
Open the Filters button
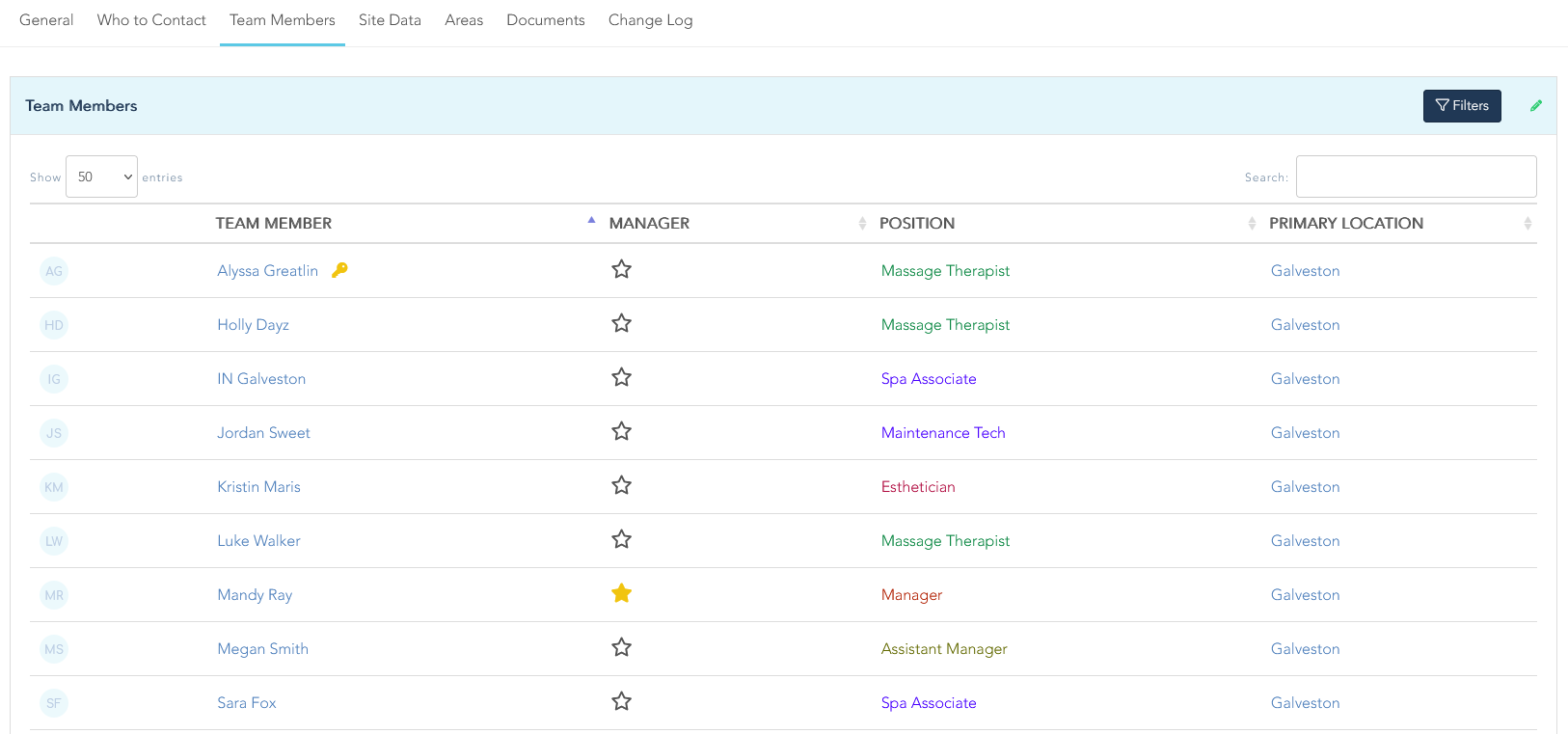[x=1461, y=106]
